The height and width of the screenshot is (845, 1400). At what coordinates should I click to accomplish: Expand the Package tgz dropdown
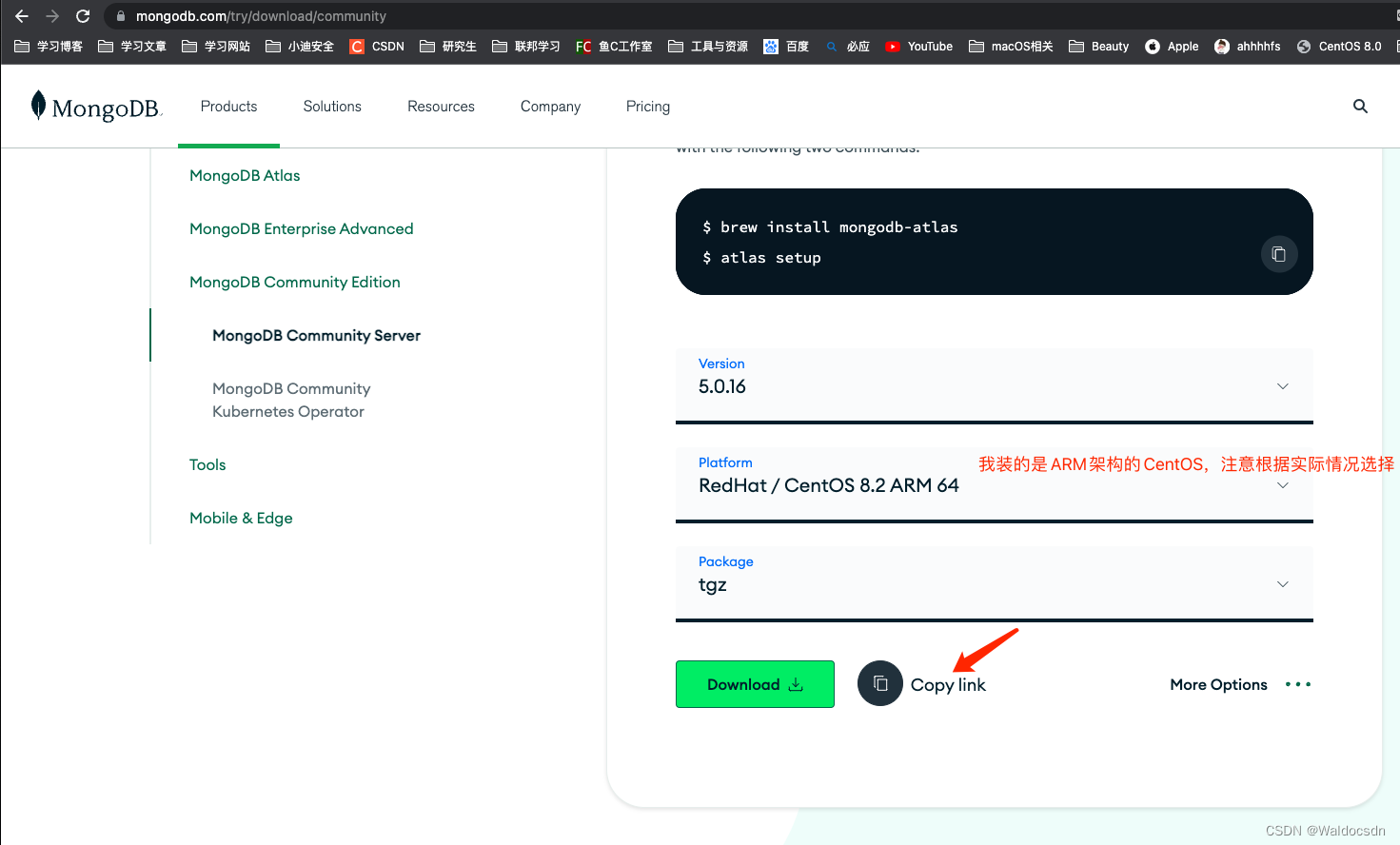pyautogui.click(x=995, y=583)
